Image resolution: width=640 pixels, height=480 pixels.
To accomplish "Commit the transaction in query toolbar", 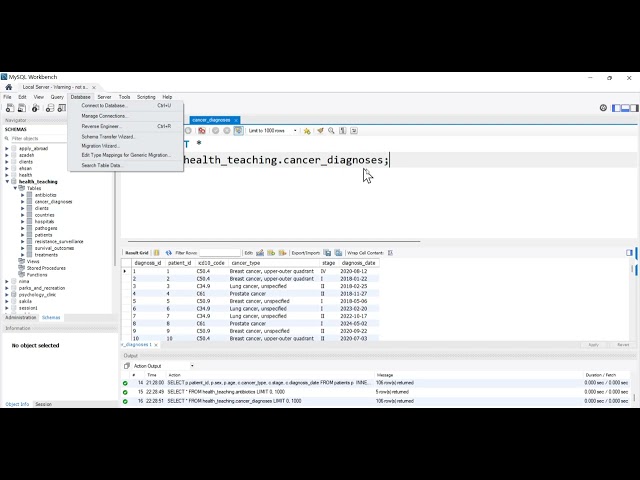I will pyautogui.click(x=216, y=131).
